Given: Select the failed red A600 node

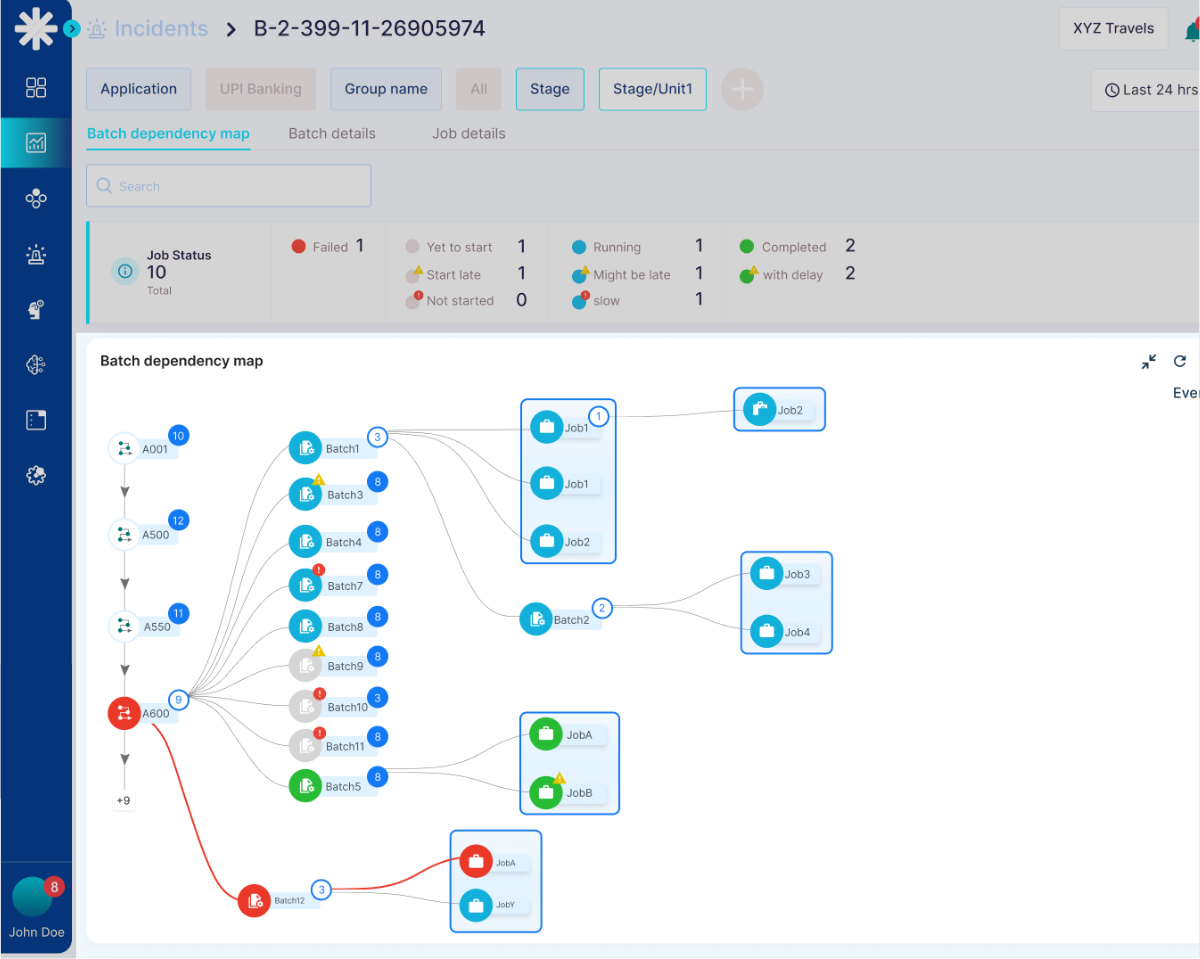Looking at the screenshot, I should [124, 713].
